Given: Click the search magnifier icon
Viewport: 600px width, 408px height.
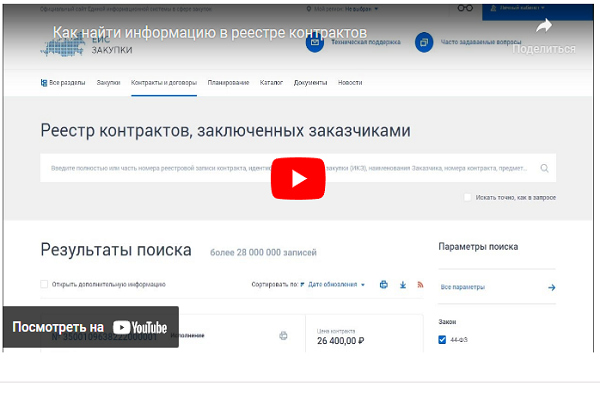Looking at the screenshot, I should [x=545, y=169].
